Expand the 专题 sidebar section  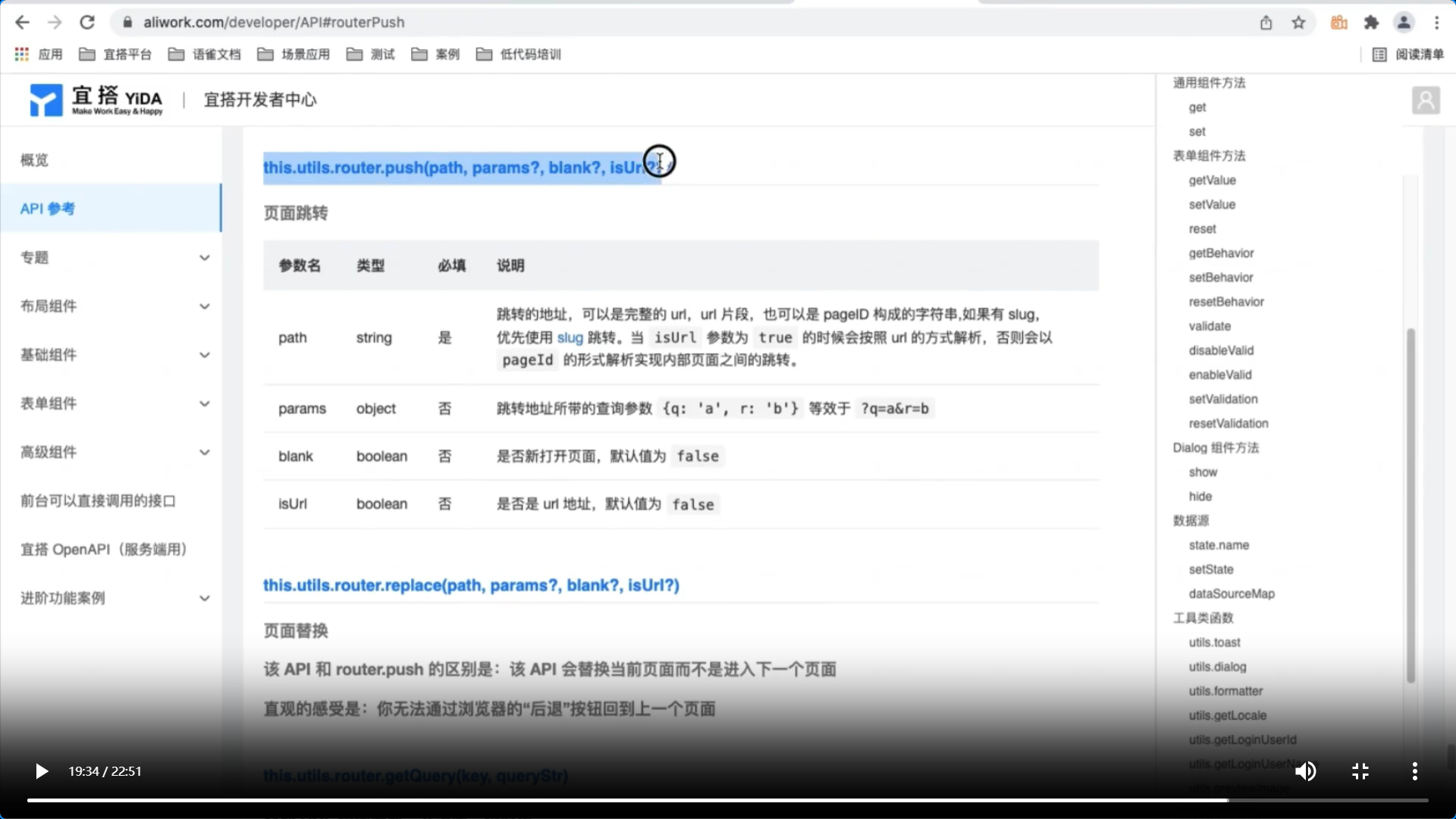(204, 258)
